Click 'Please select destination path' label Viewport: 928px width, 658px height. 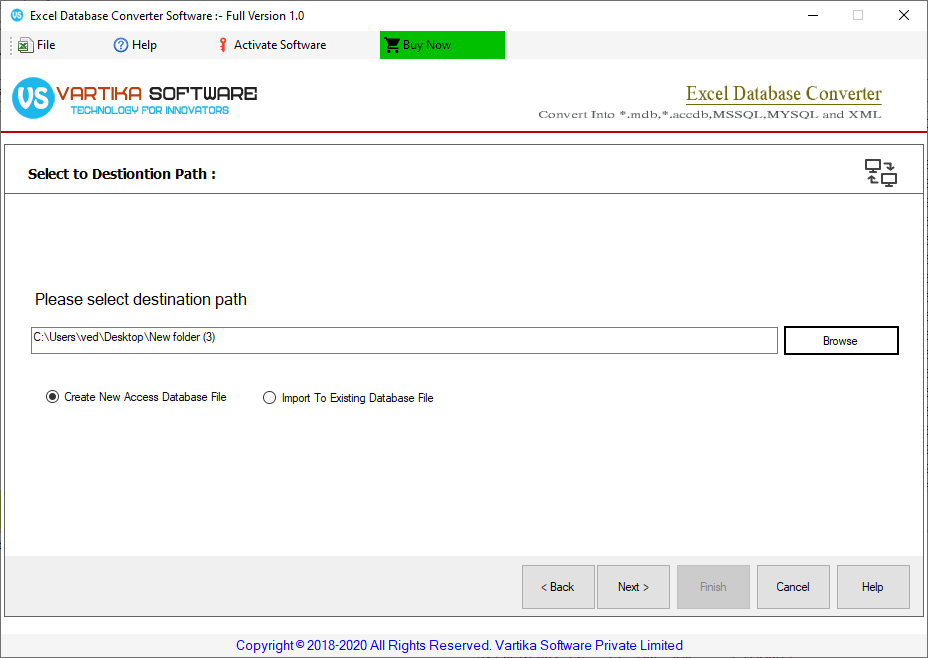tap(141, 299)
